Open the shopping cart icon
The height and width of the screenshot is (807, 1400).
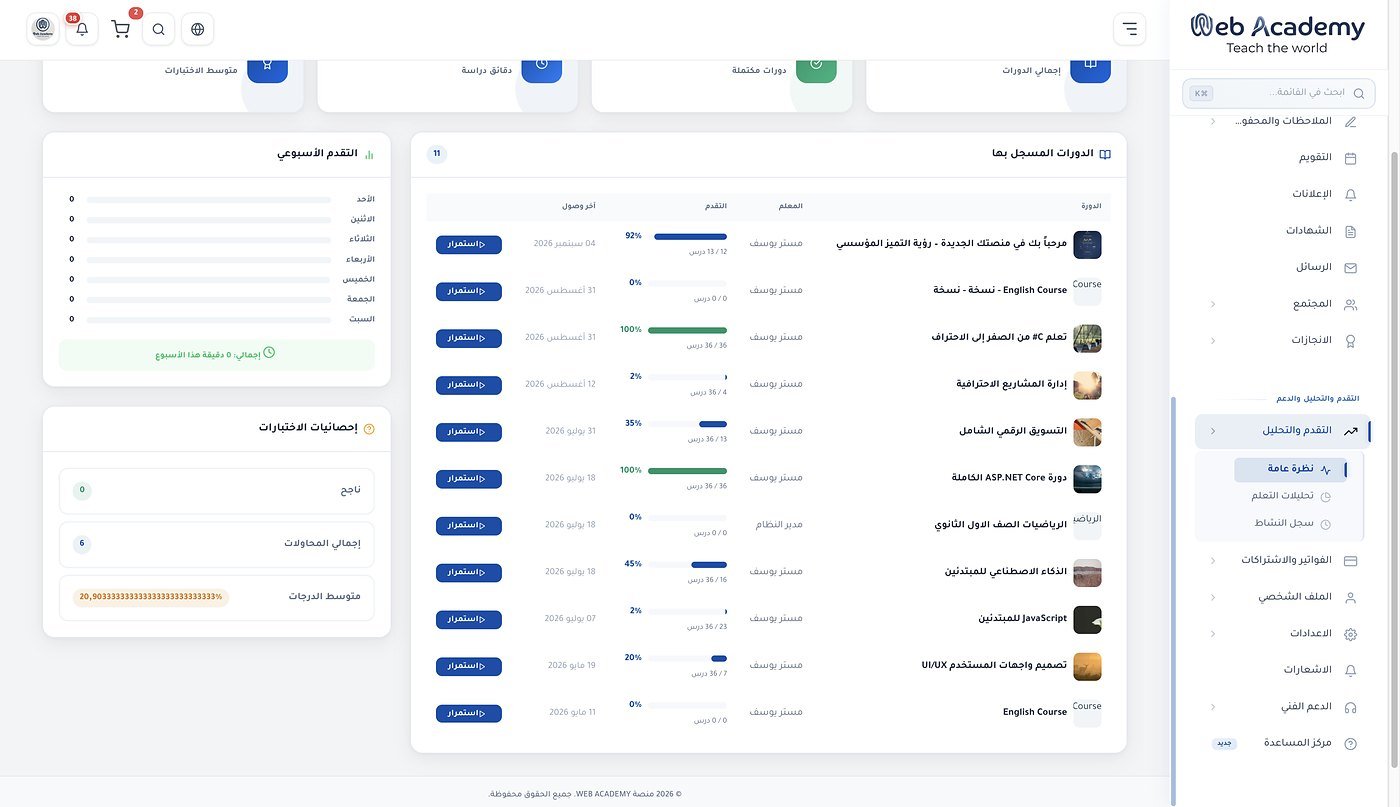click(121, 29)
